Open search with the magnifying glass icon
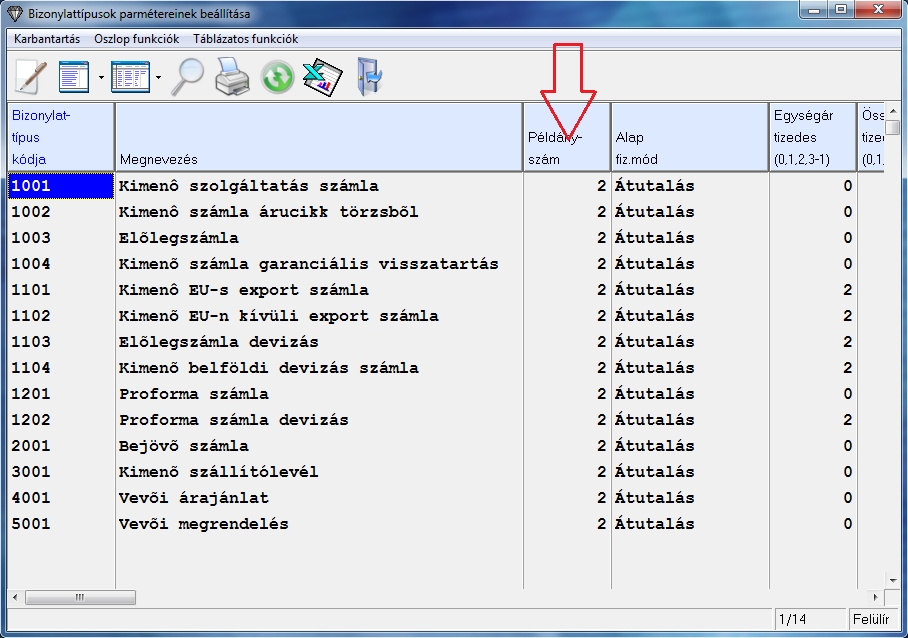This screenshot has height=638, width=908. pos(187,76)
